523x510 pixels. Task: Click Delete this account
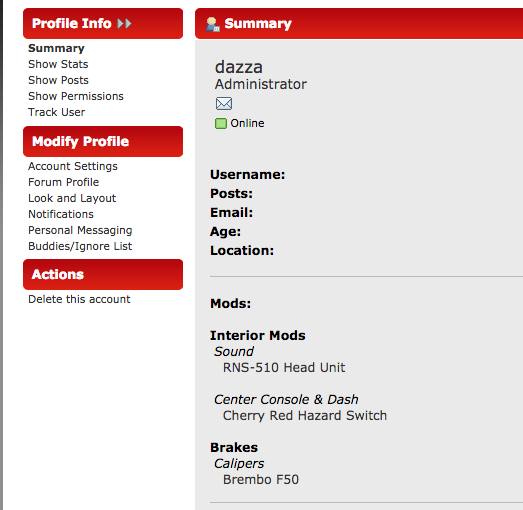click(79, 299)
